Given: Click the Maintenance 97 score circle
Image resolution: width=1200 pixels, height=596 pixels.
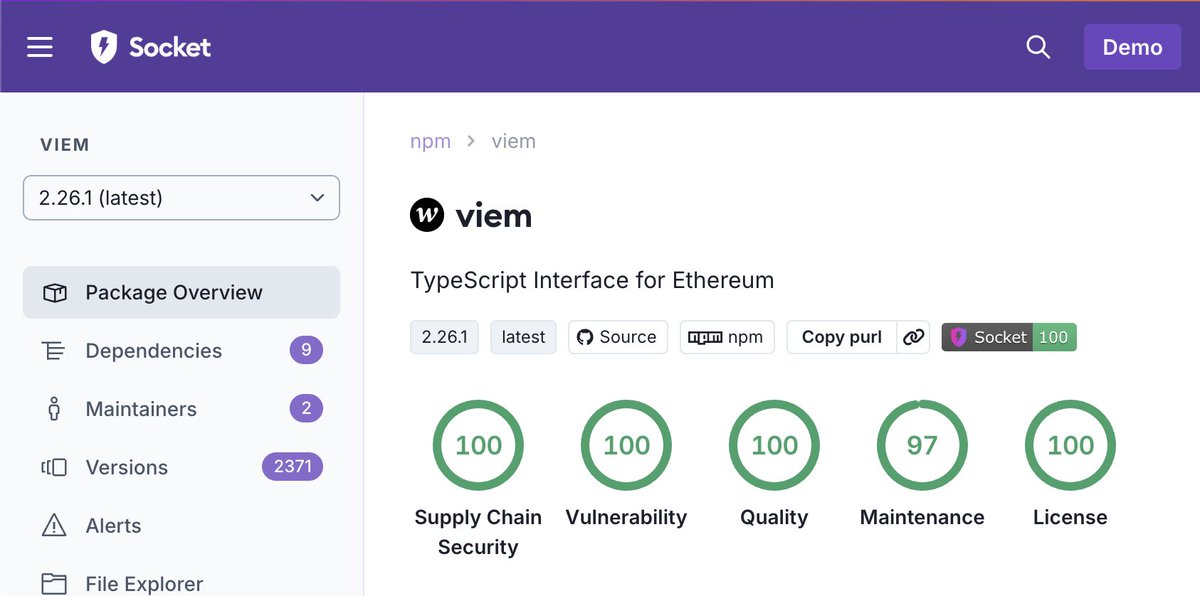Looking at the screenshot, I should 922,445.
